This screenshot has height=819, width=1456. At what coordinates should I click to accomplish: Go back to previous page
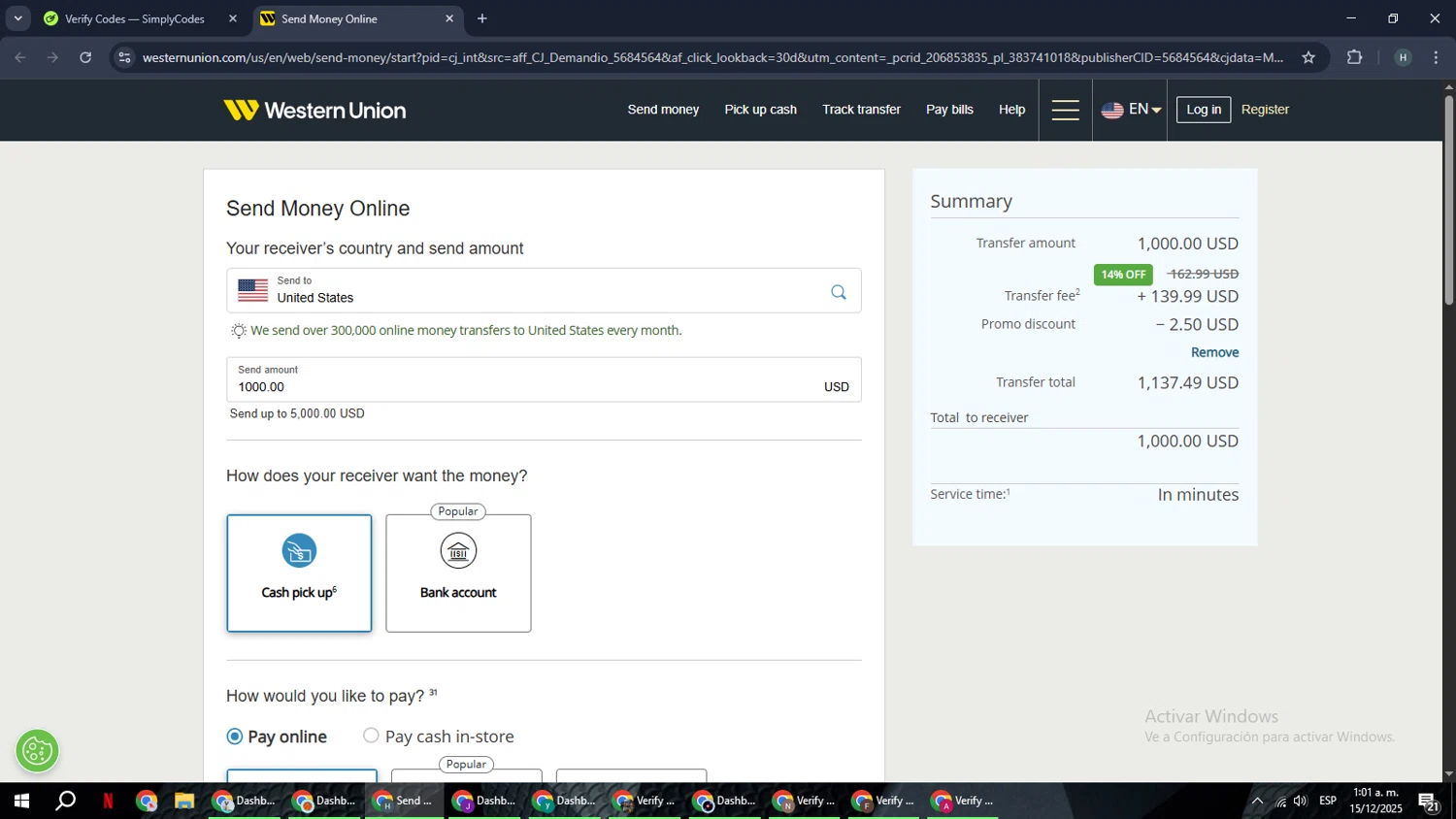click(20, 57)
